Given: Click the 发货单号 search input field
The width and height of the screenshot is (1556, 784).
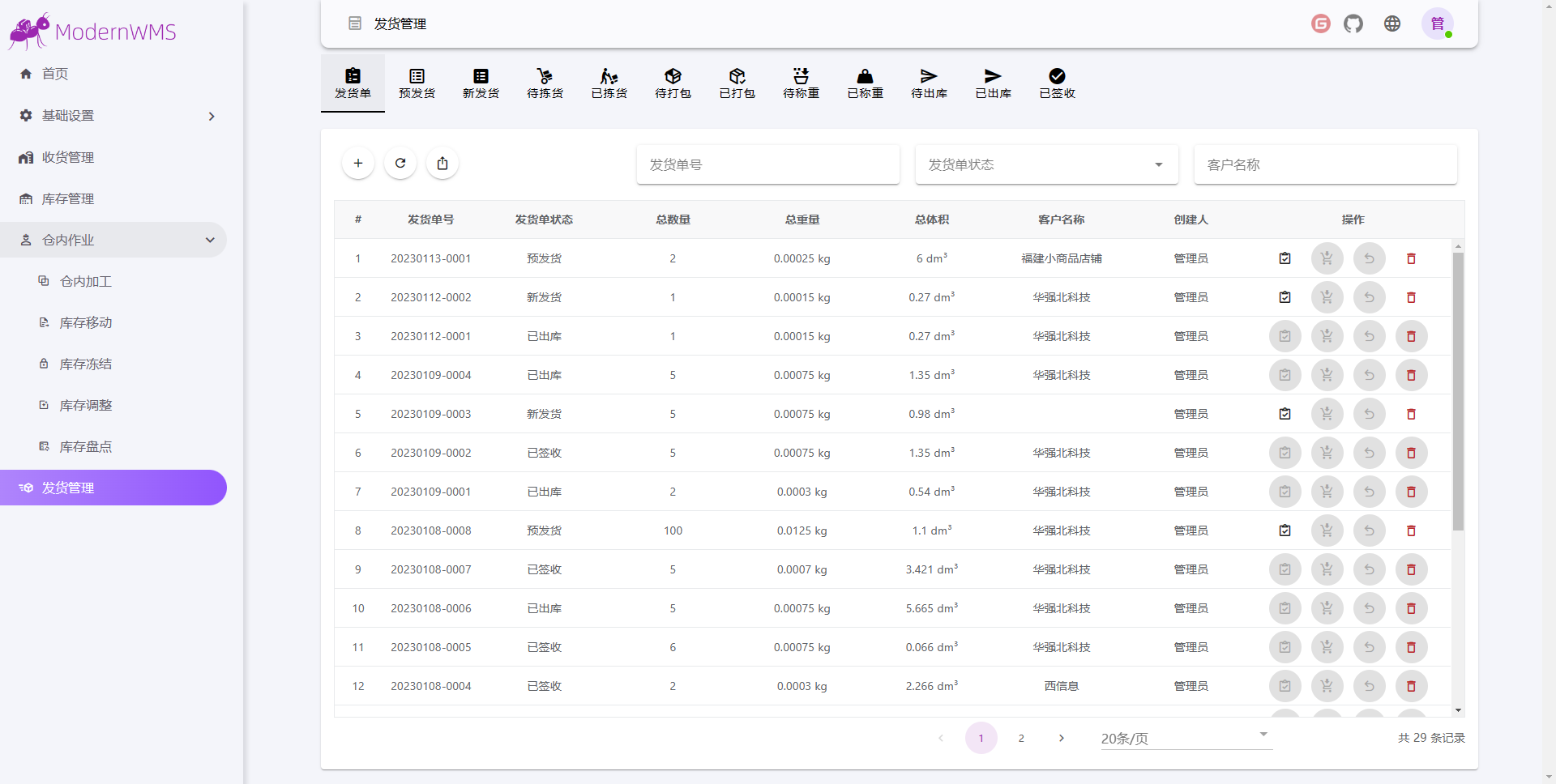Looking at the screenshot, I should [x=767, y=164].
